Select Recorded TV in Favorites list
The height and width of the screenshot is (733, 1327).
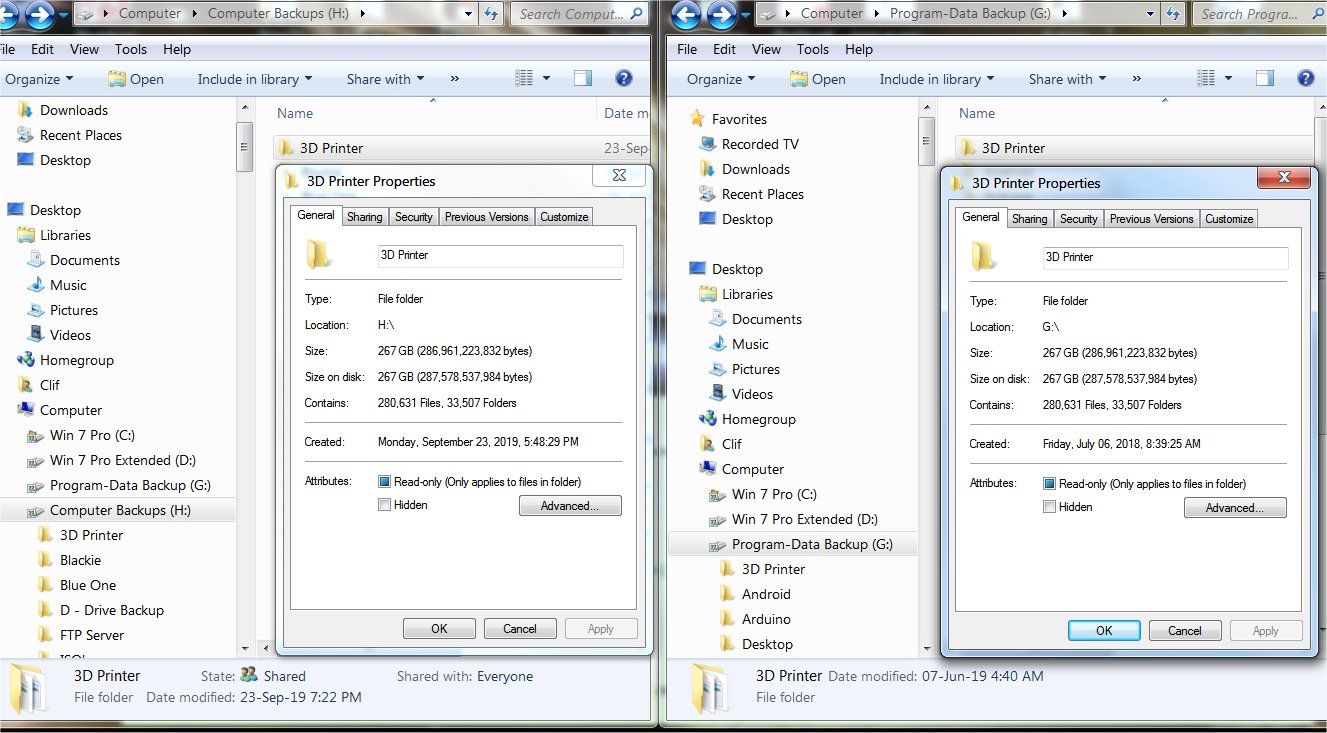click(759, 144)
